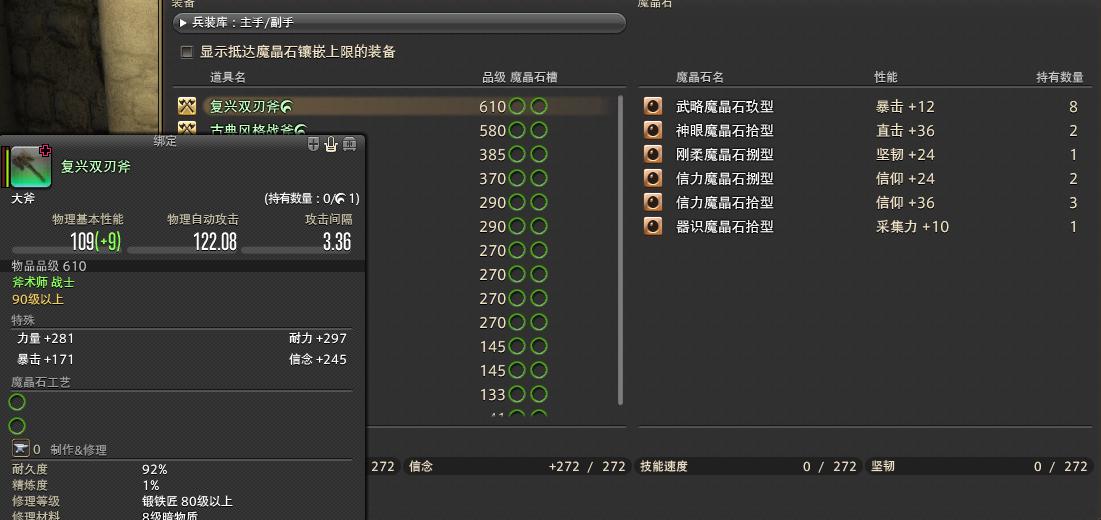Click the 技能速度 0 / 272 stat gauge
Viewport: 1101px width, 520px height.
[749, 466]
